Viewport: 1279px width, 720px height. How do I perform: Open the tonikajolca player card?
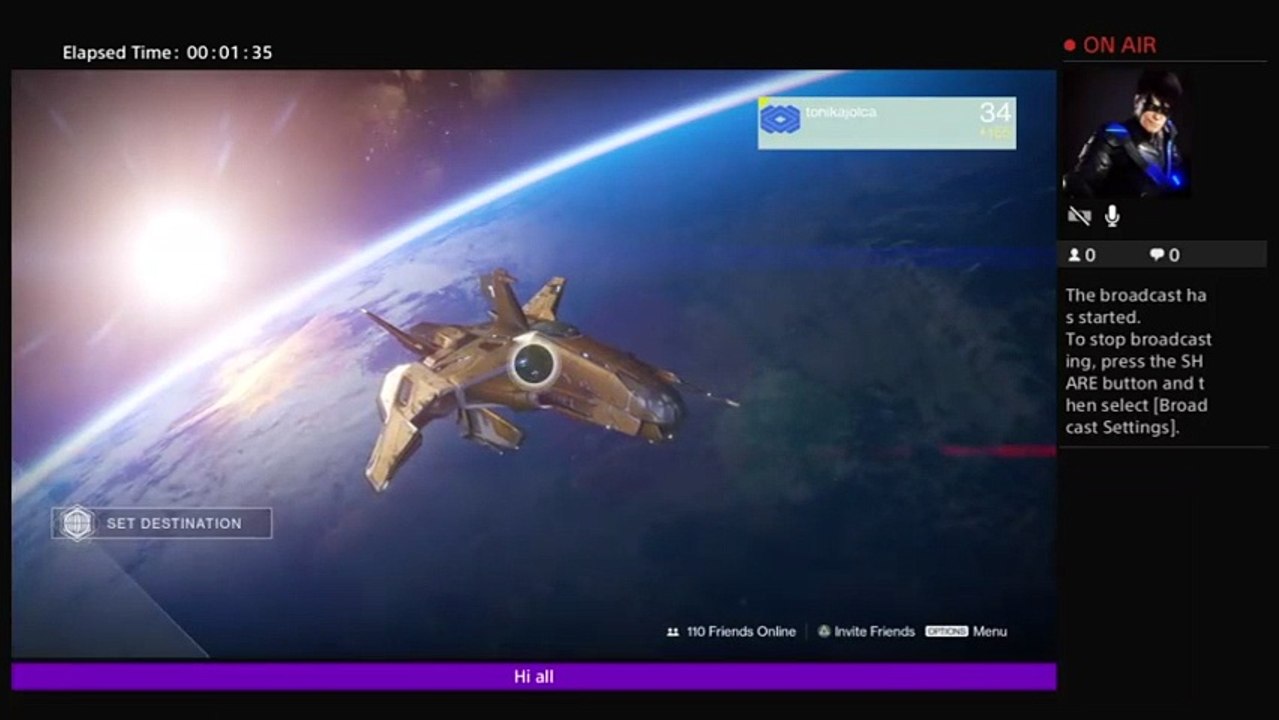[x=887, y=123]
